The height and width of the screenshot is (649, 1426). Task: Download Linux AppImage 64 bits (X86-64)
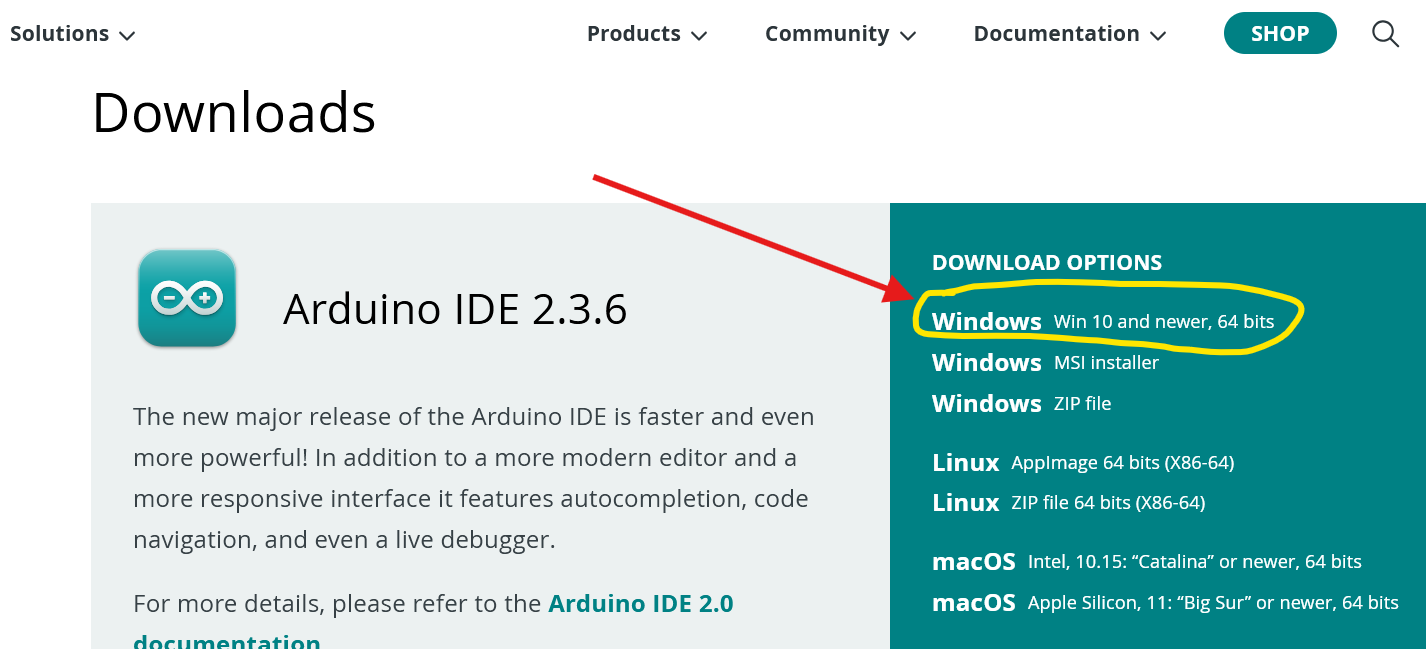coord(1083,462)
